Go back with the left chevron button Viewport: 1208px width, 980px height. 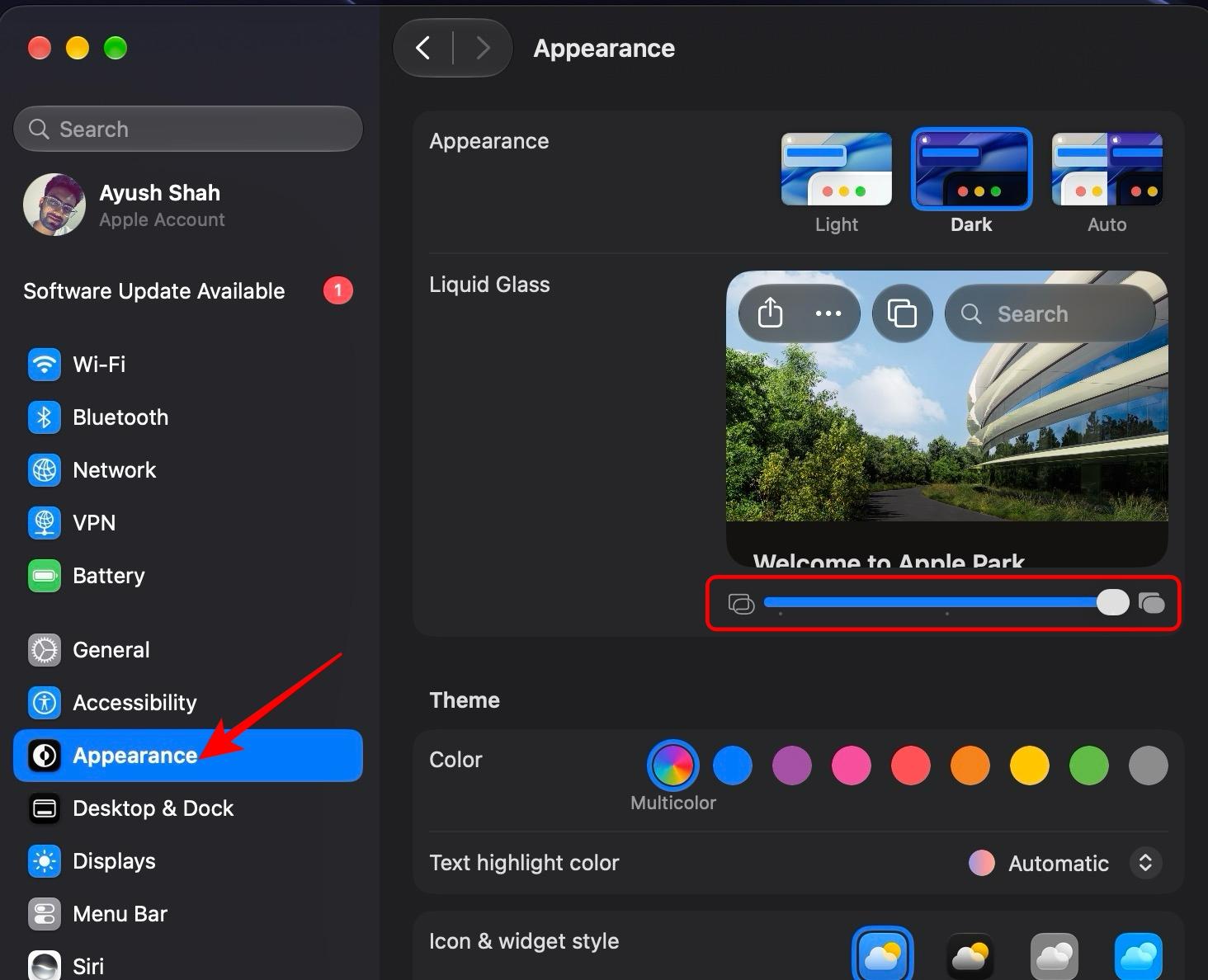tap(422, 48)
